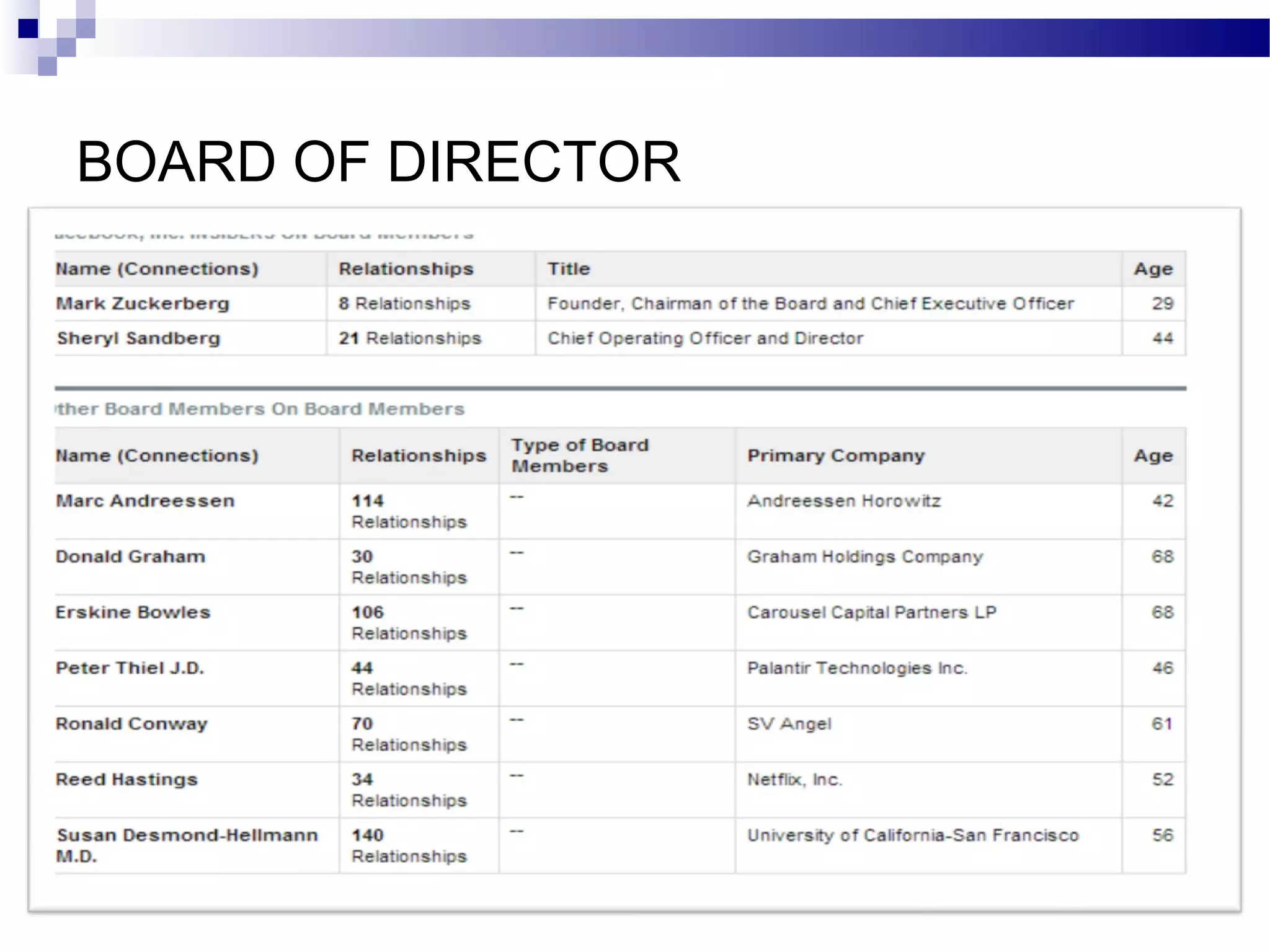
Task: Click the BOARD OF DIRECTOR slide title
Action: [378, 162]
